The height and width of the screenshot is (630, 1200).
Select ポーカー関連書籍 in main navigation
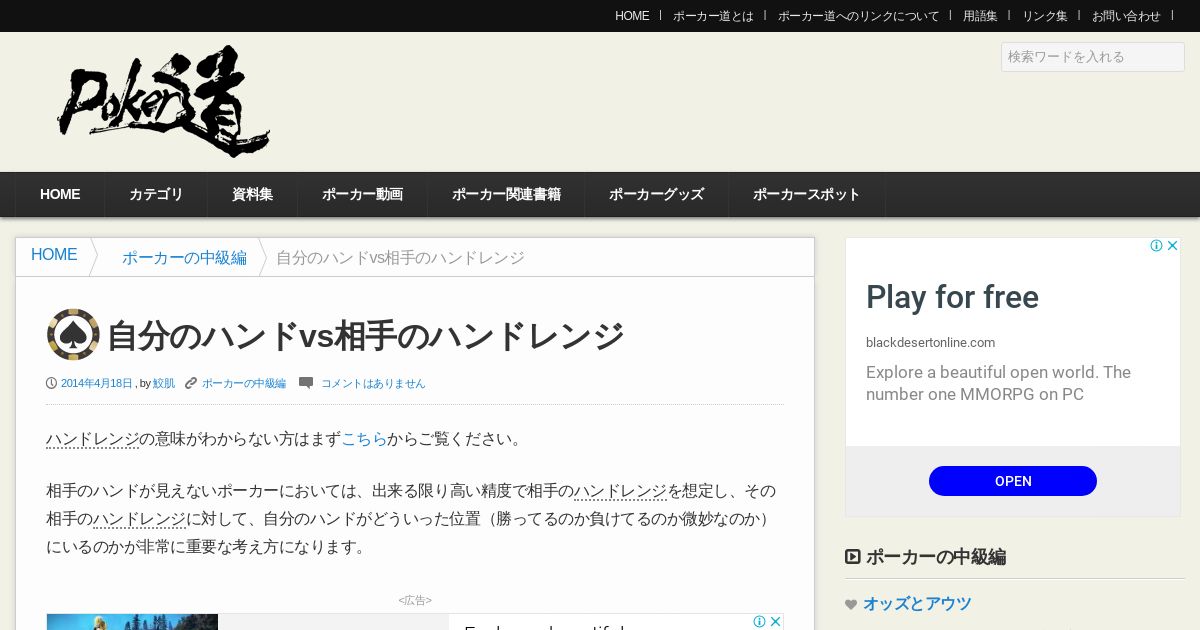506,195
